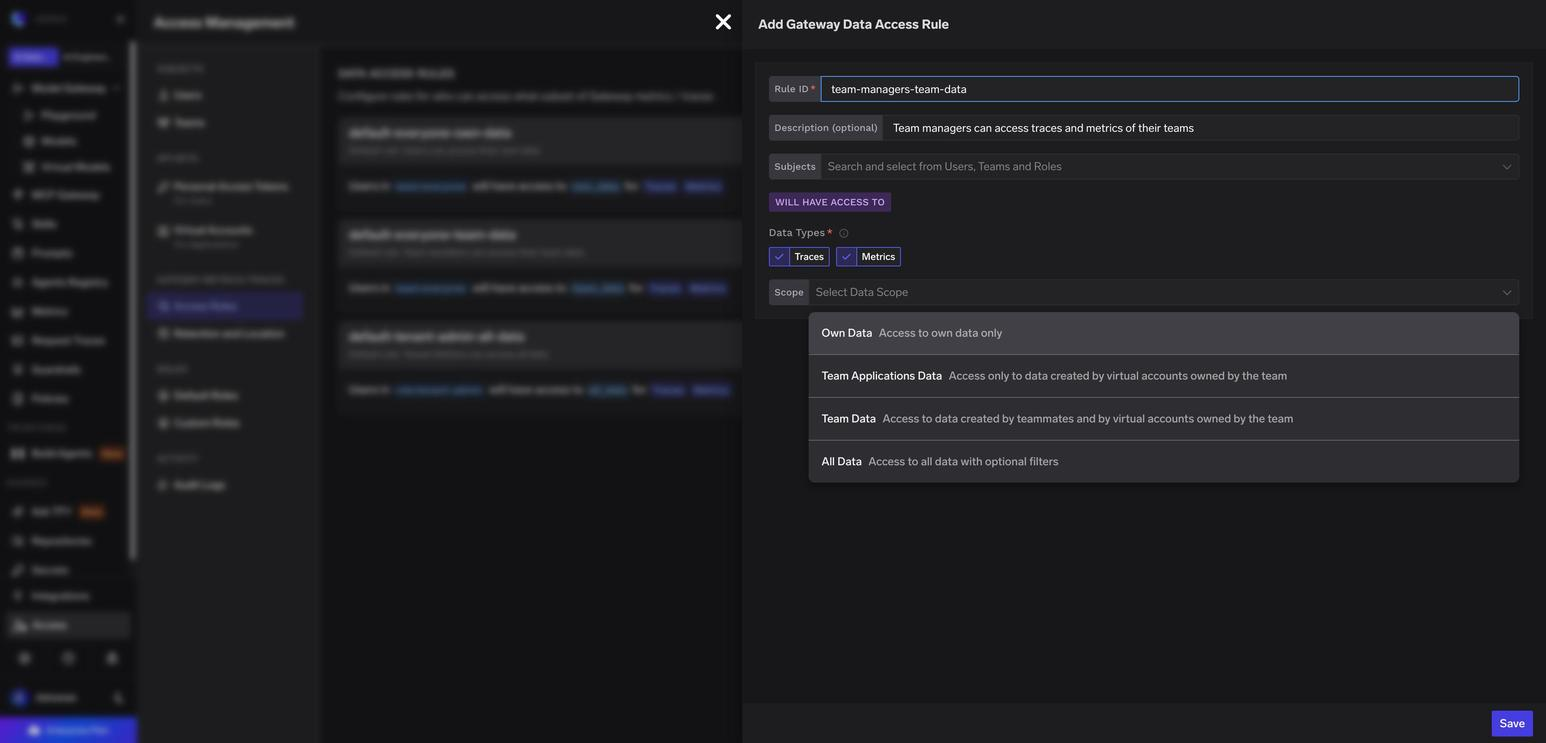This screenshot has height=743, width=1546.
Task: Choose the Team Applications Data scope option
Action: click(1163, 376)
